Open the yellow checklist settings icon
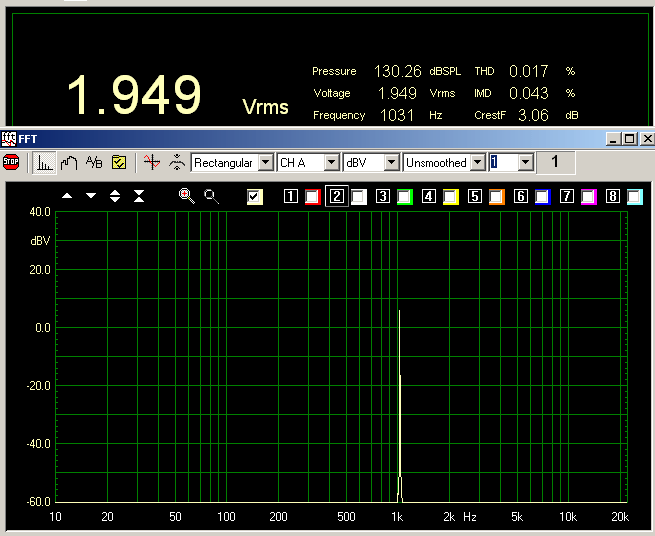This screenshot has width=655, height=536. coord(119,162)
